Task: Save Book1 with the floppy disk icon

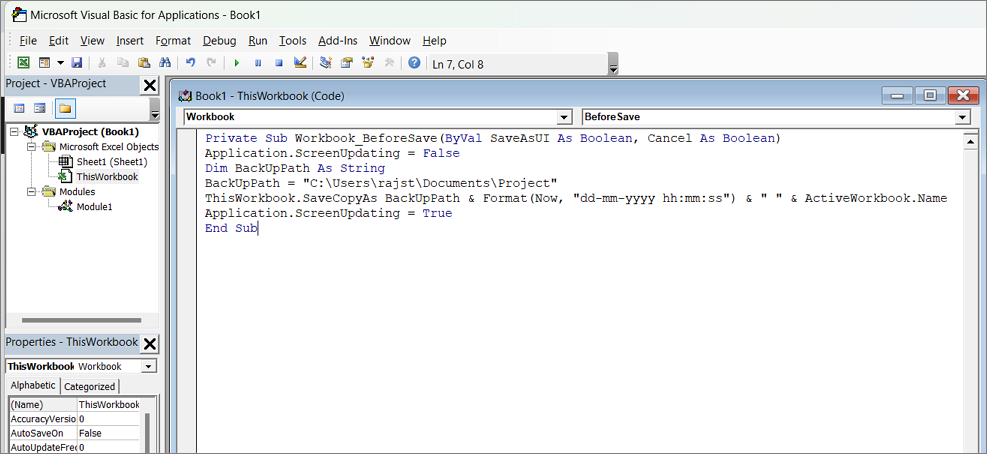Action: point(77,63)
